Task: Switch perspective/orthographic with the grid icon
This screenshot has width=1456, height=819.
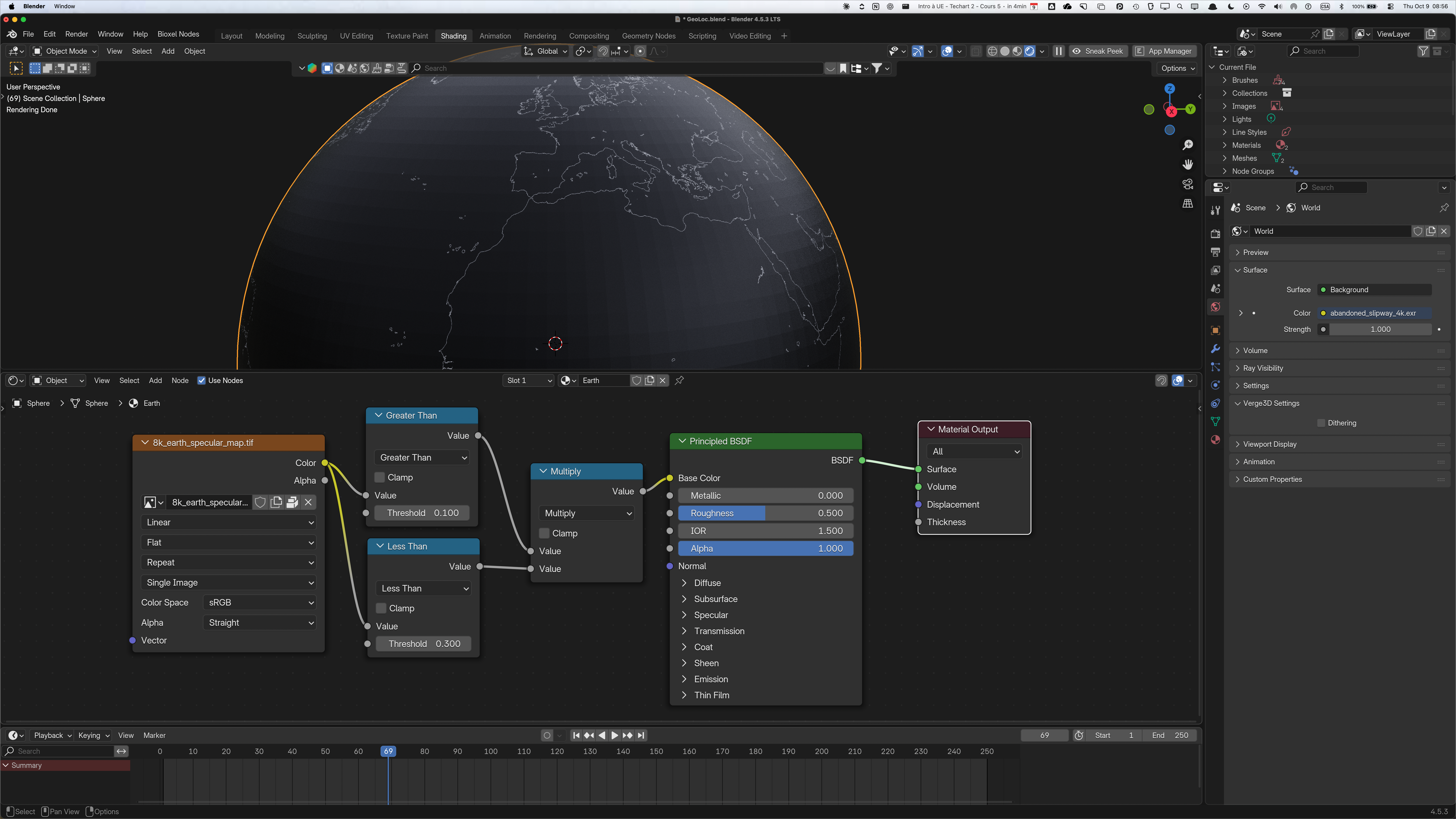Action: point(1188,203)
